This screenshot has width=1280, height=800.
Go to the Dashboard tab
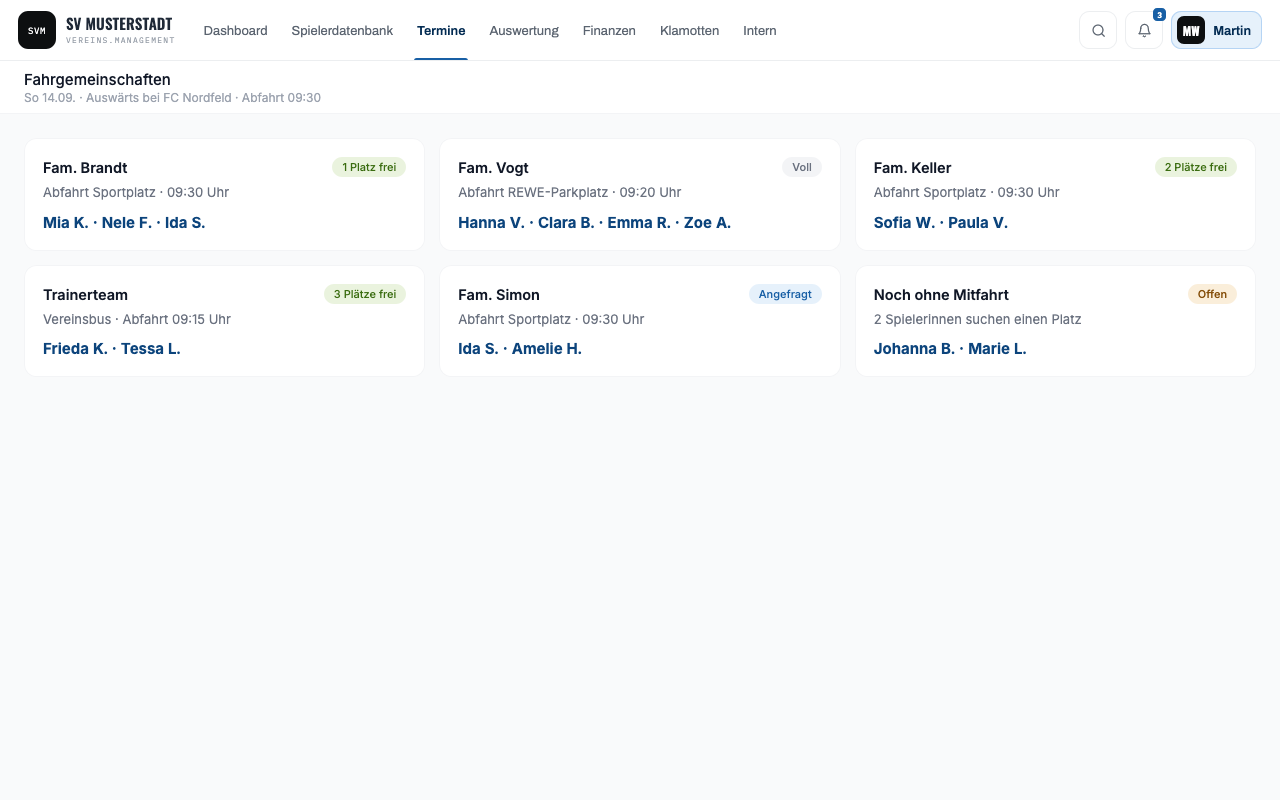click(235, 31)
